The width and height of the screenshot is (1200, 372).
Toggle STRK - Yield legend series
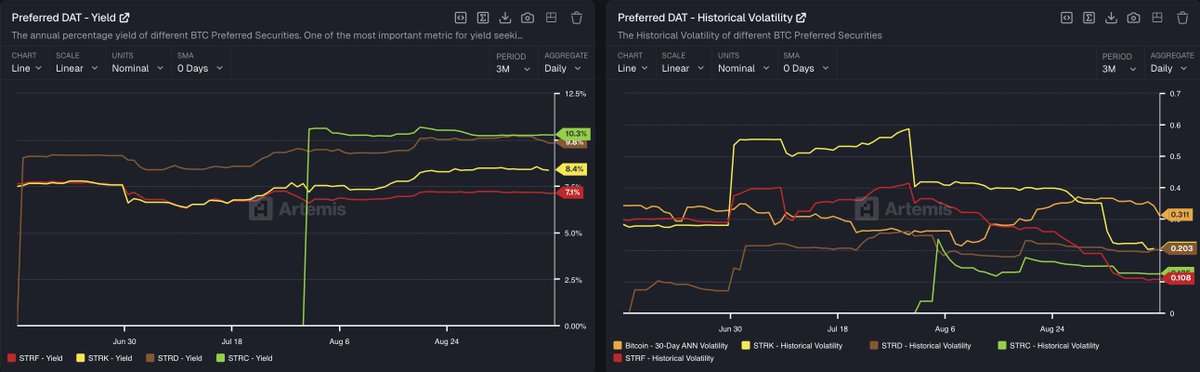pos(105,357)
